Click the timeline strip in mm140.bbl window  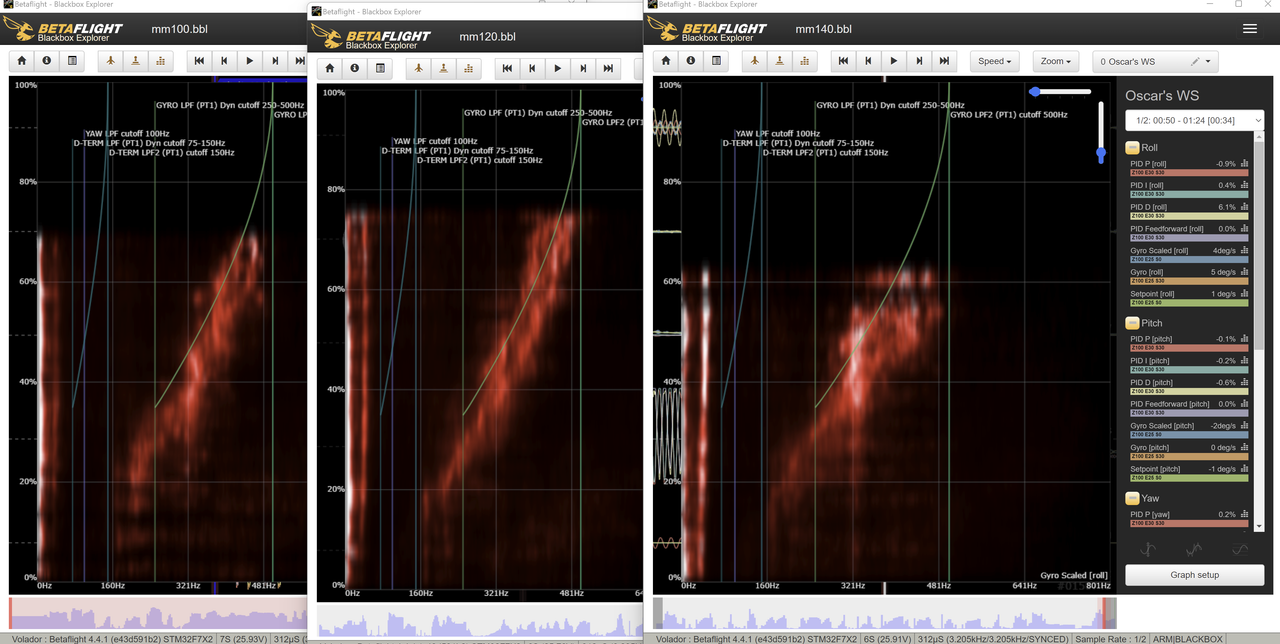884,613
